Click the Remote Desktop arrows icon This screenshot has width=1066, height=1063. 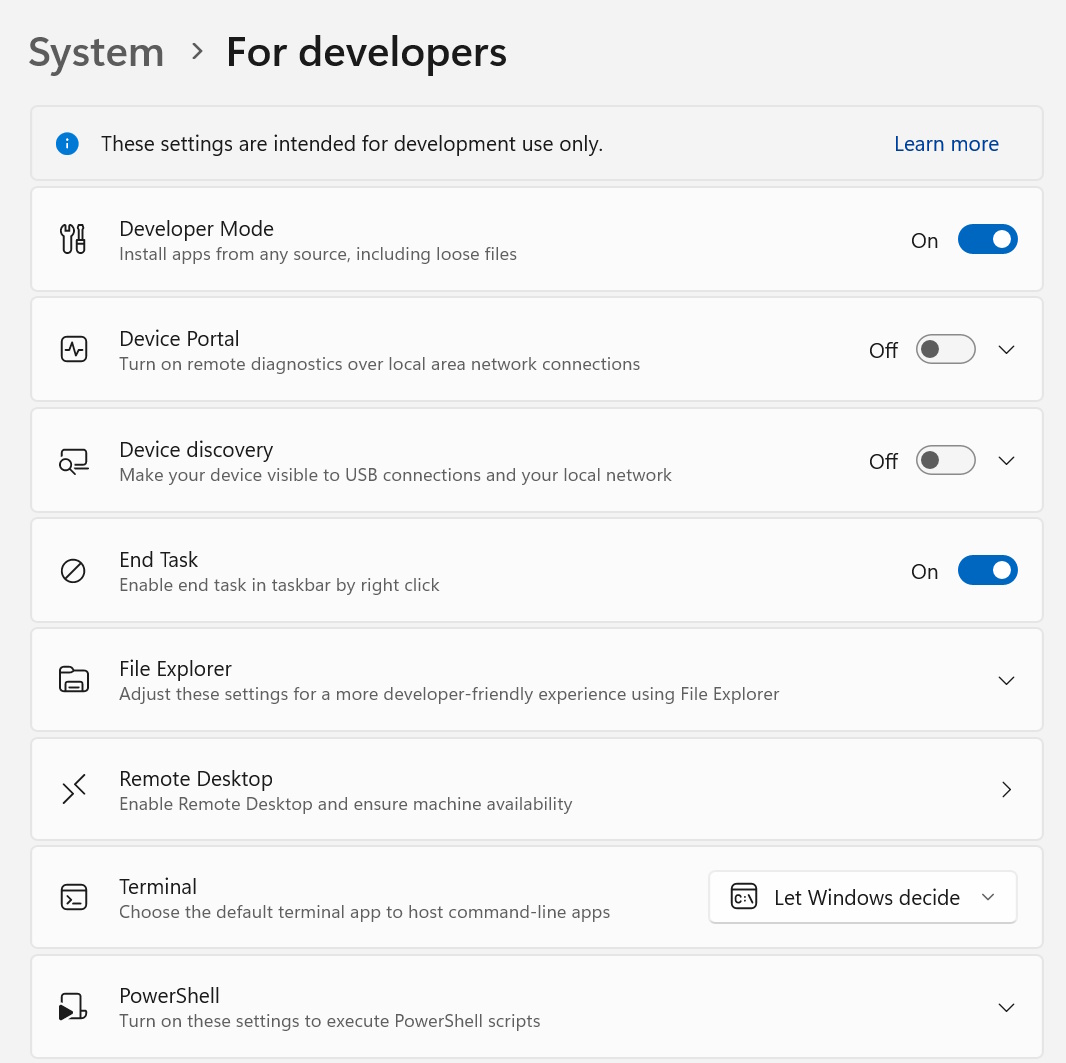(x=73, y=789)
